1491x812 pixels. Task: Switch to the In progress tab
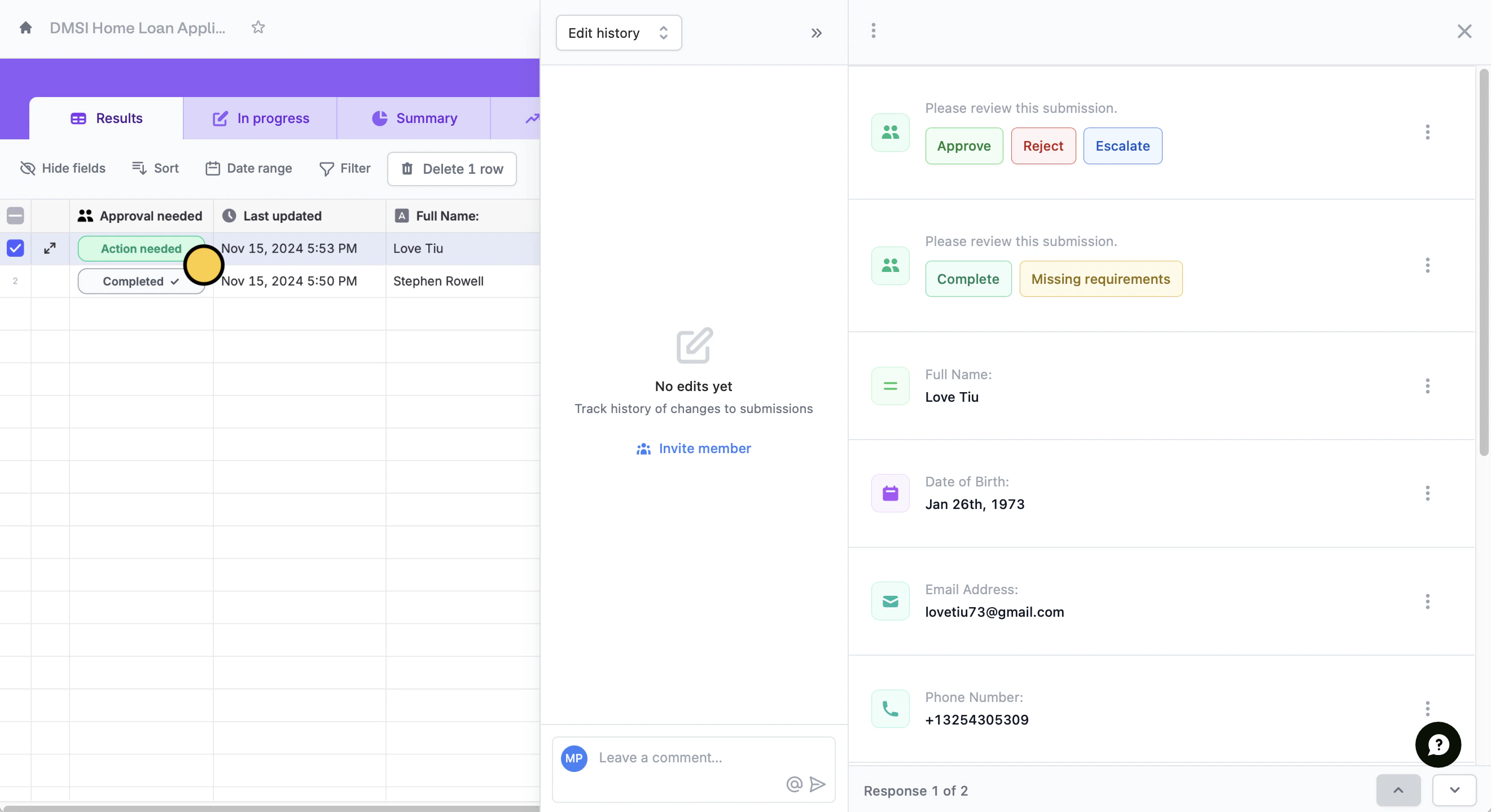[x=261, y=118]
